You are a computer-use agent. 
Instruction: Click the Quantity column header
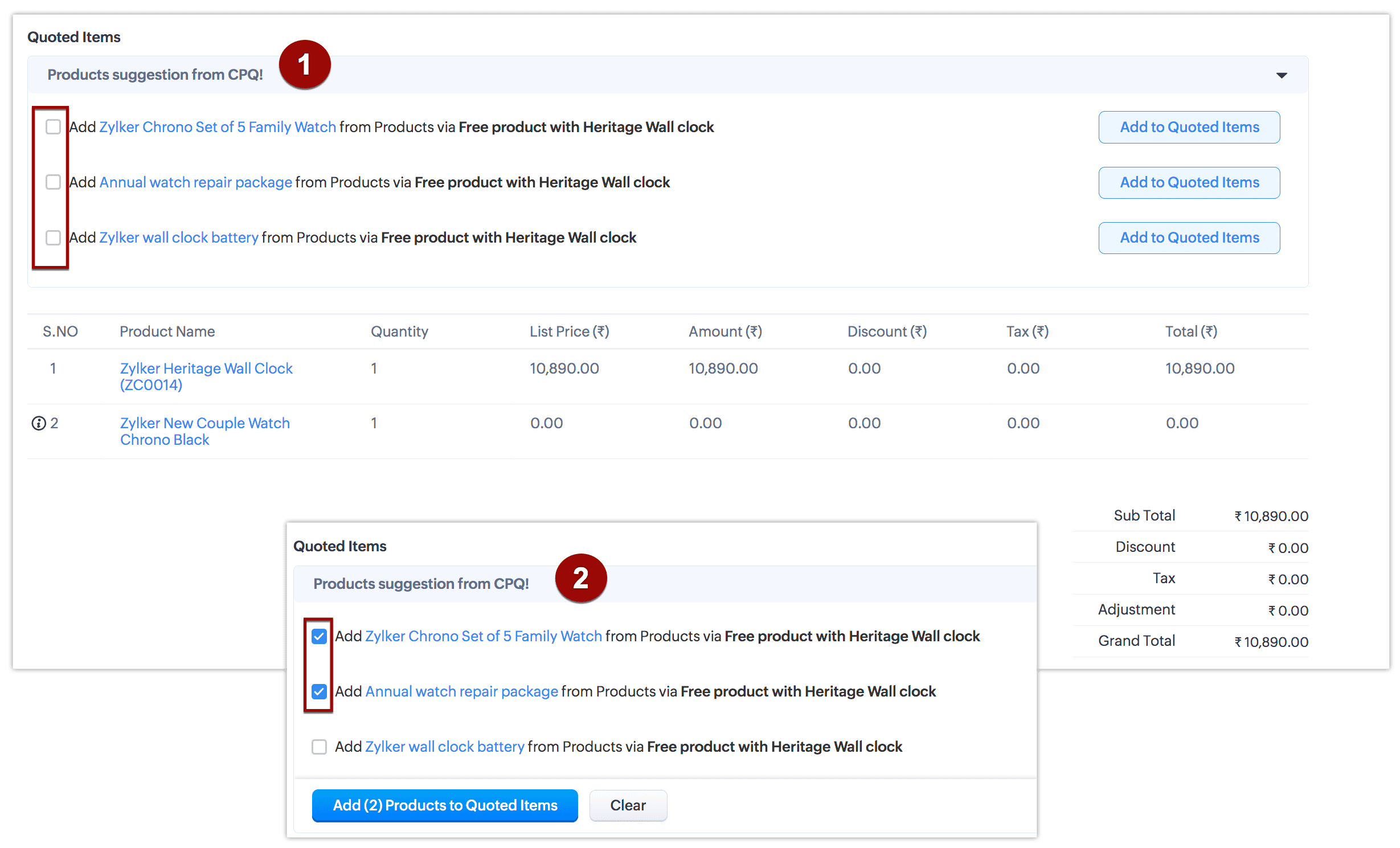(399, 331)
